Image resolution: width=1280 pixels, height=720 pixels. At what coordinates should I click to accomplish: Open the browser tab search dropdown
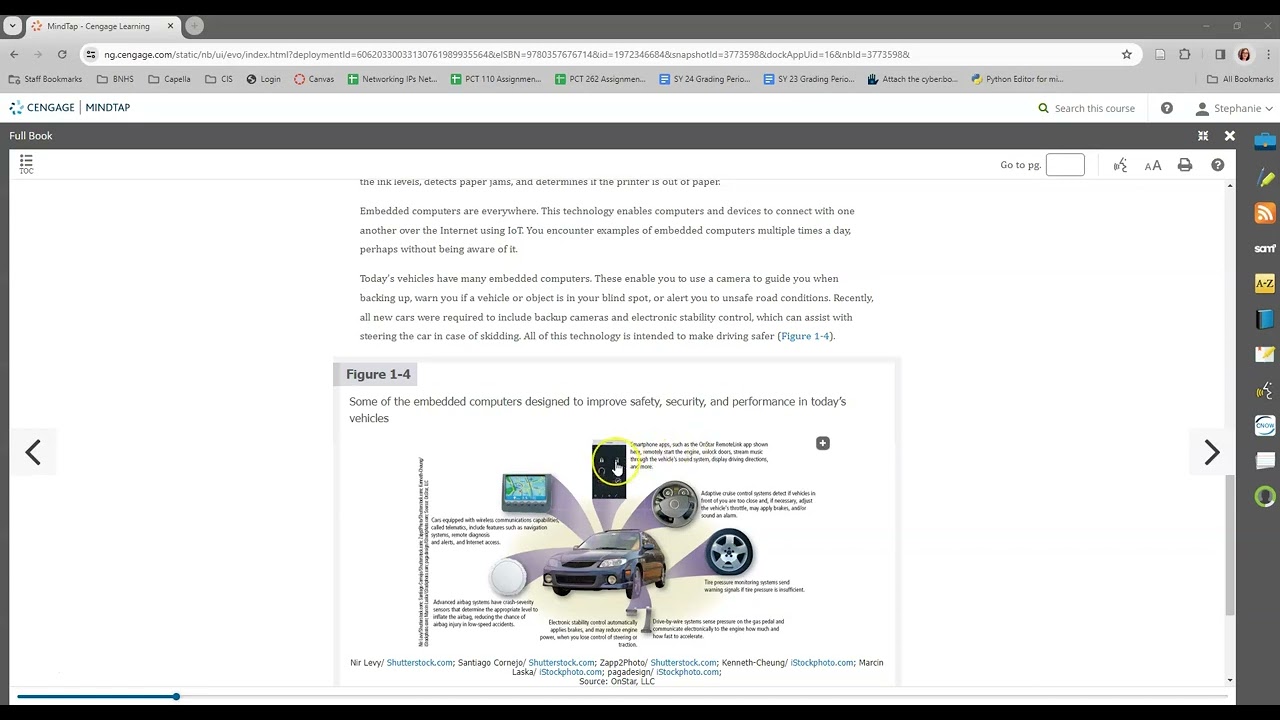pos(12,26)
